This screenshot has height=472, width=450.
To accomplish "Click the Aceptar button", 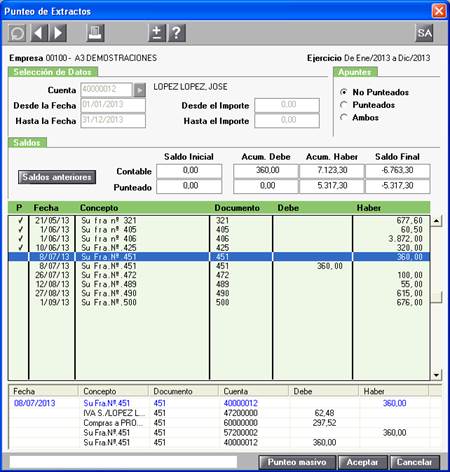I will point(362,462).
